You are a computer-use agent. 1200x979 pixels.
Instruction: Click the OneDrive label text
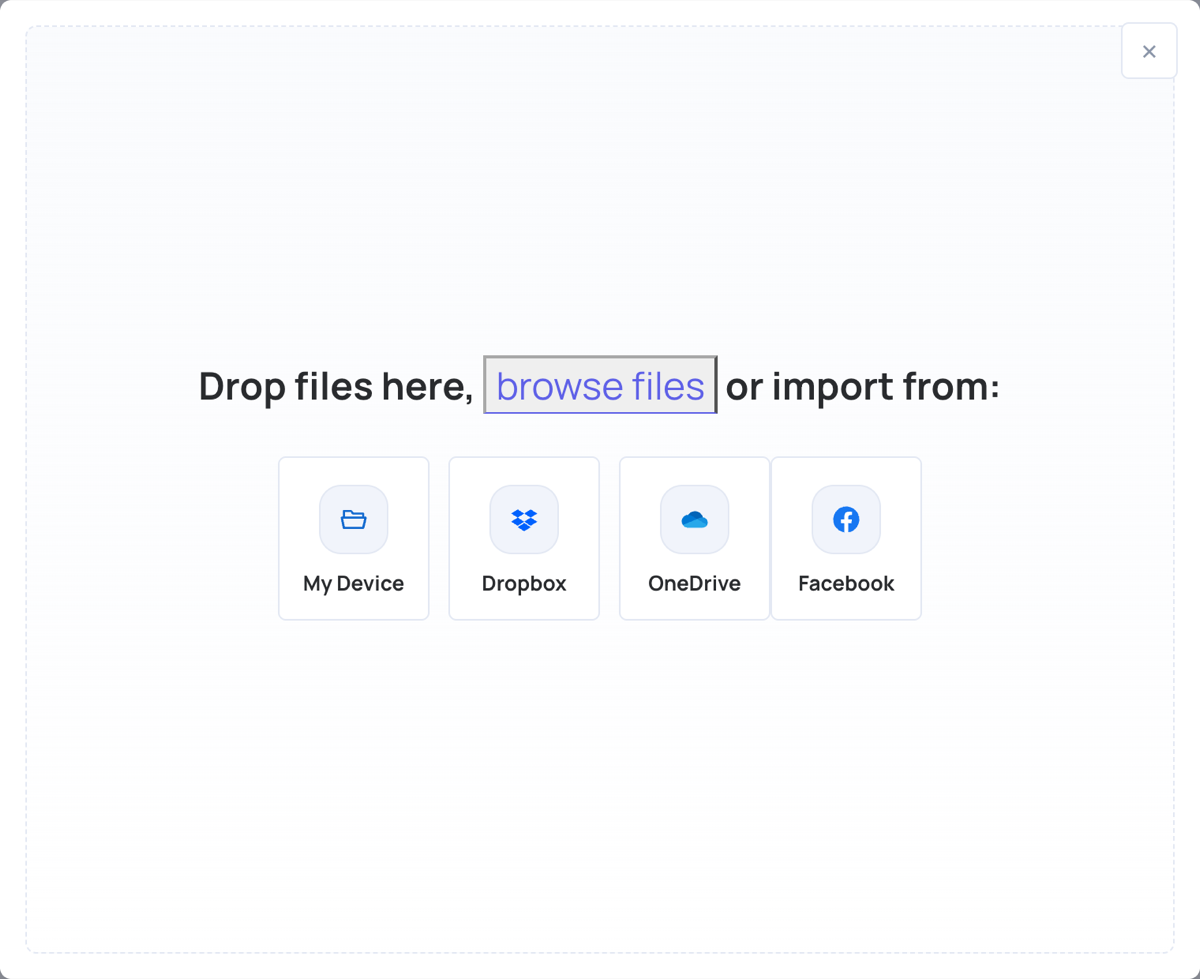point(695,583)
